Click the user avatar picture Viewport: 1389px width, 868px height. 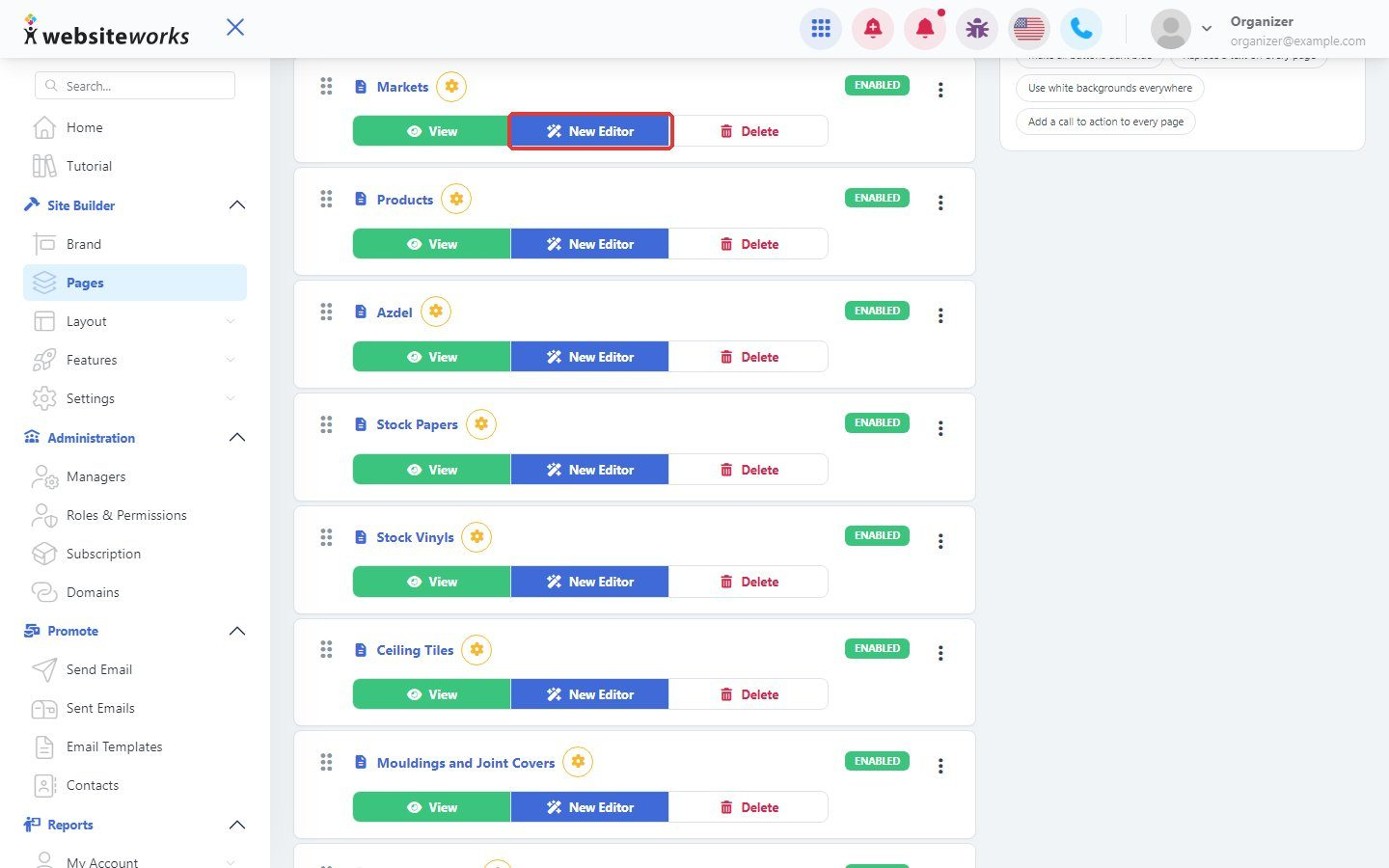click(x=1171, y=29)
